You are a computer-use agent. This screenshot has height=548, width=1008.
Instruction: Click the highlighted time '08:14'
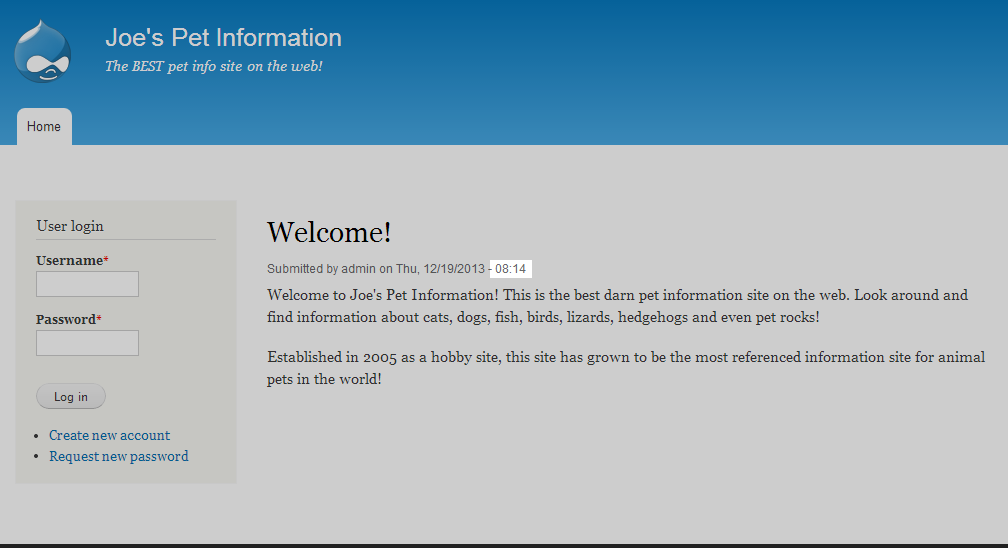[510, 269]
